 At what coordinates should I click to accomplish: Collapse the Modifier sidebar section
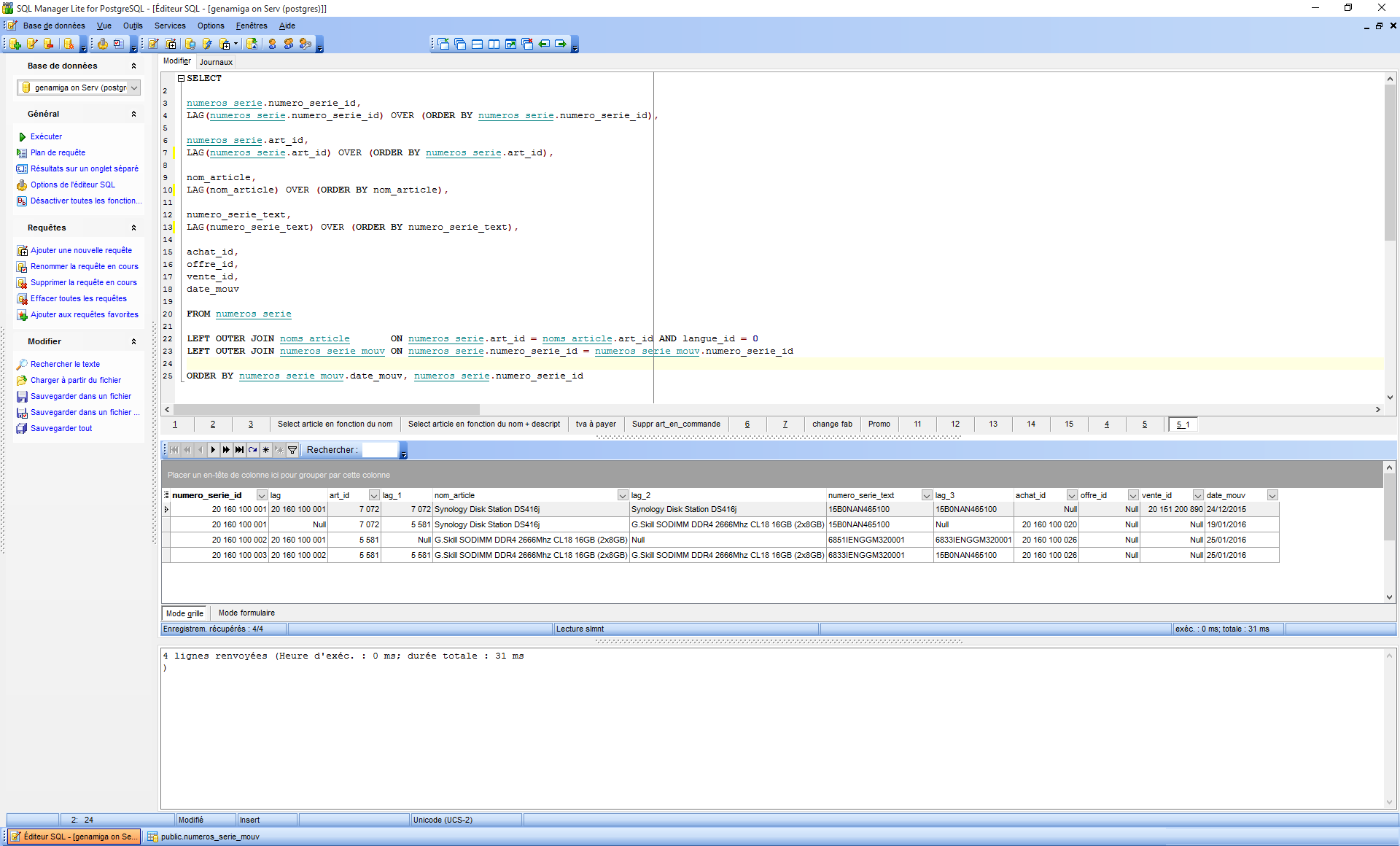click(x=133, y=341)
